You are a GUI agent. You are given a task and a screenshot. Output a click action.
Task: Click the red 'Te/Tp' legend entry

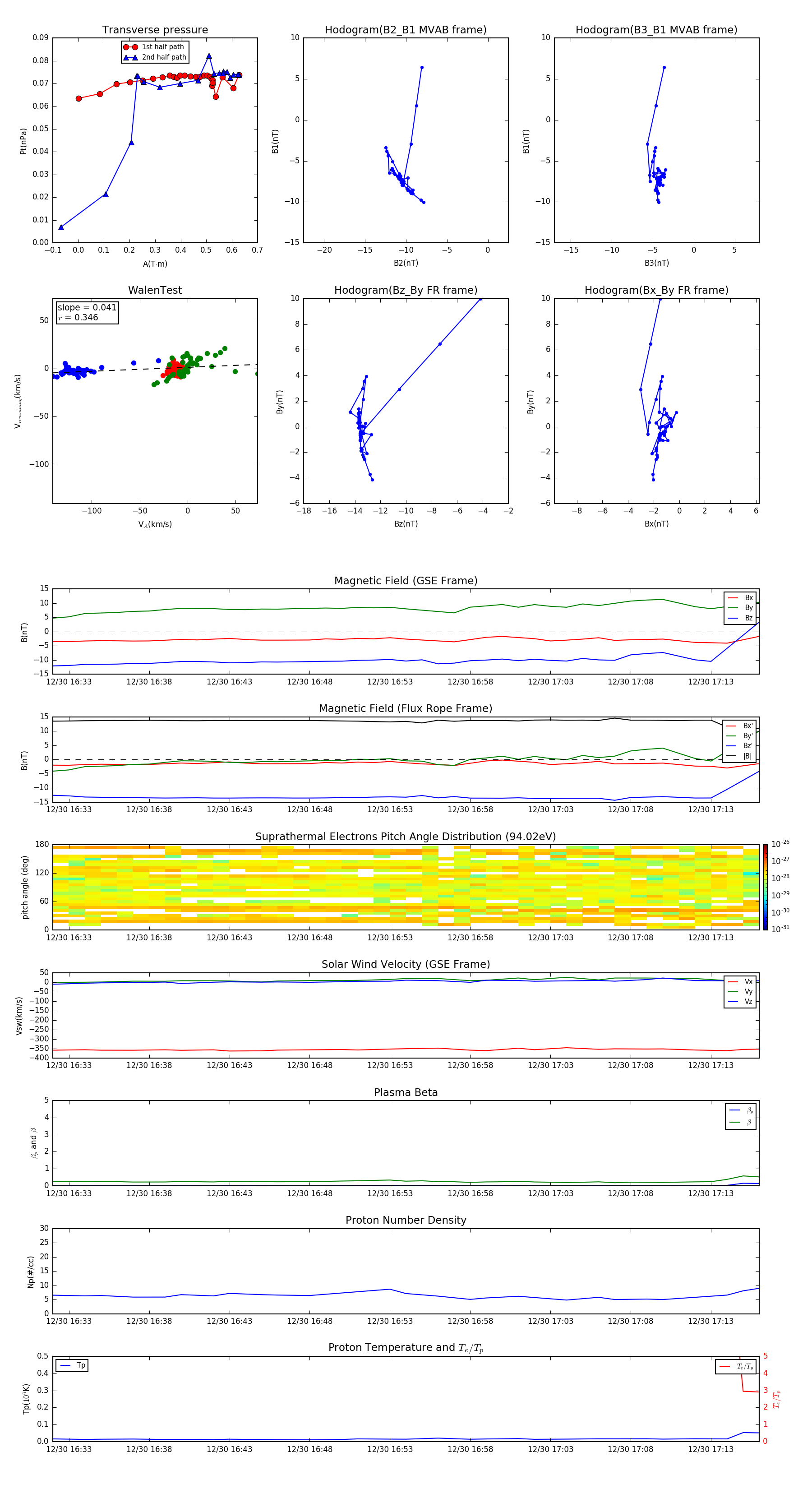(x=736, y=1366)
